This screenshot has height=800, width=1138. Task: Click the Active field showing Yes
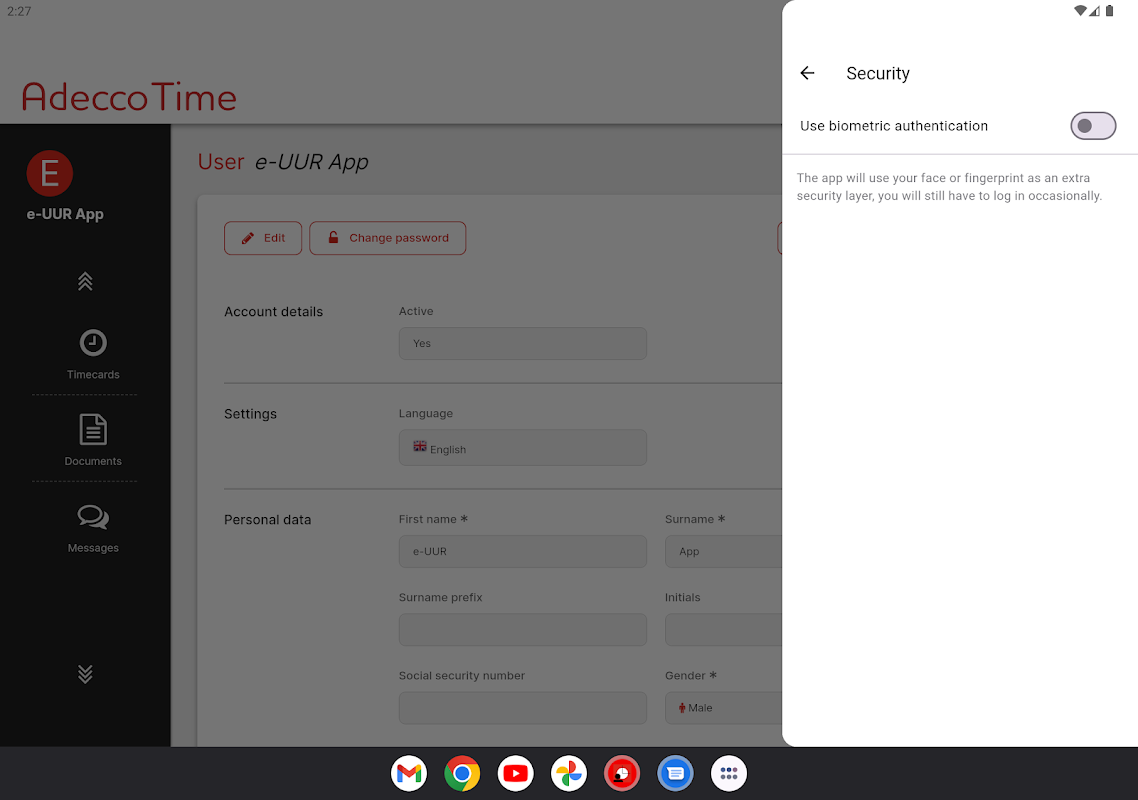[523, 343]
